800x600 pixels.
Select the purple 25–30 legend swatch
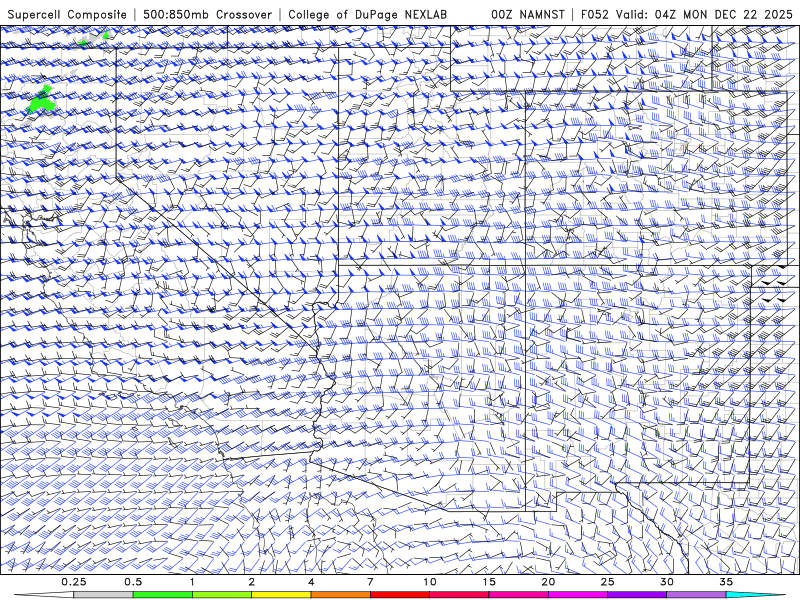click(x=637, y=595)
